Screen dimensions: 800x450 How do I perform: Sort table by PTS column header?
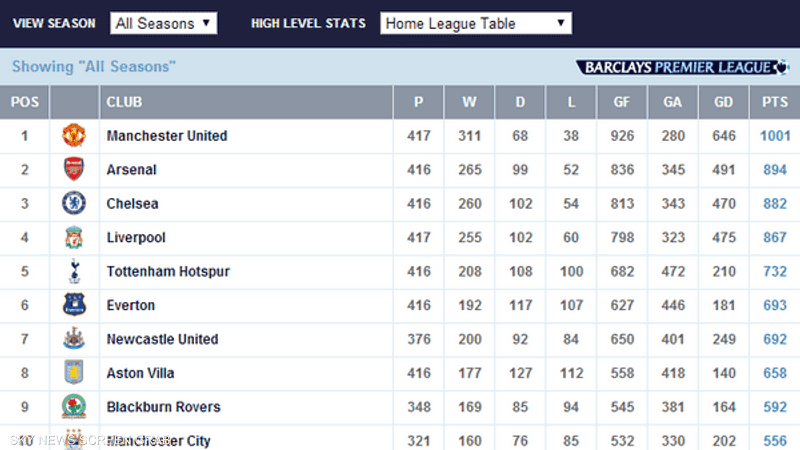pos(774,102)
